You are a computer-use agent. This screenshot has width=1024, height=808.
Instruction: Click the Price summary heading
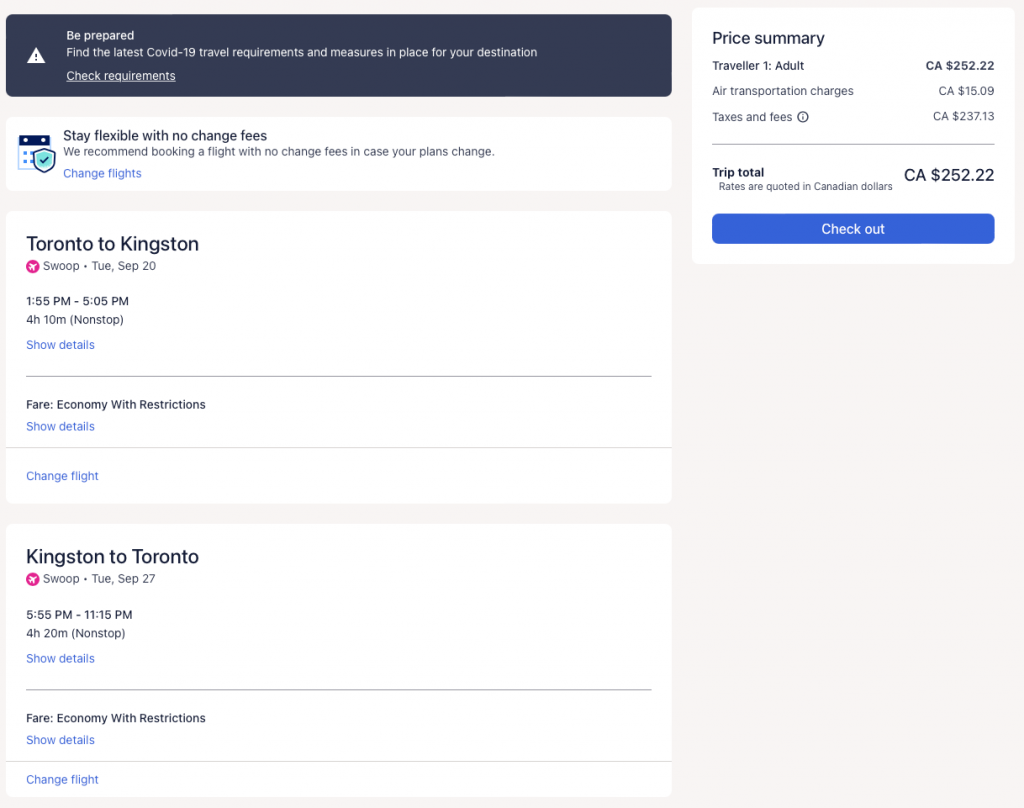[768, 38]
